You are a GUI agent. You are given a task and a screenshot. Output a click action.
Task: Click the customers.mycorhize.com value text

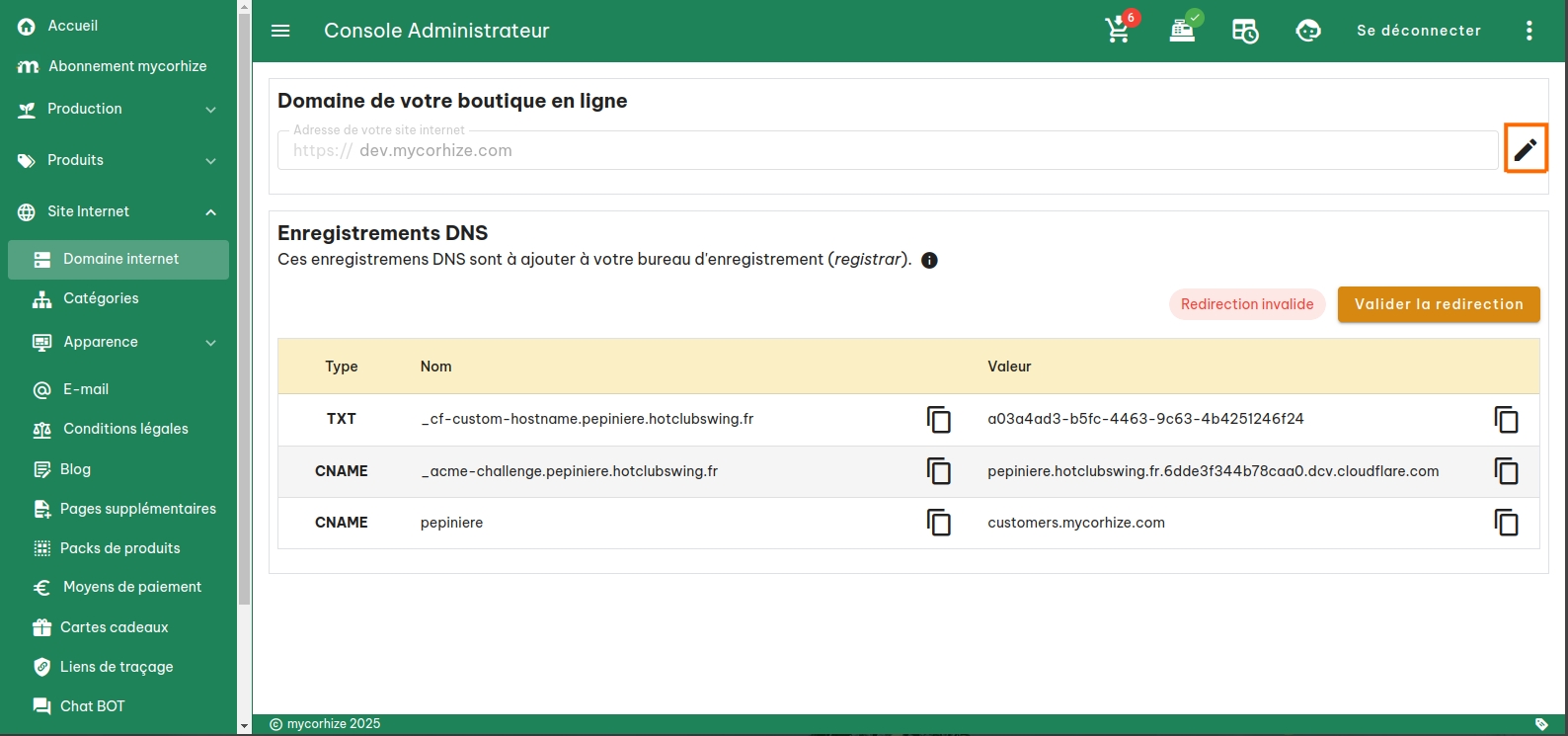[x=1076, y=523]
